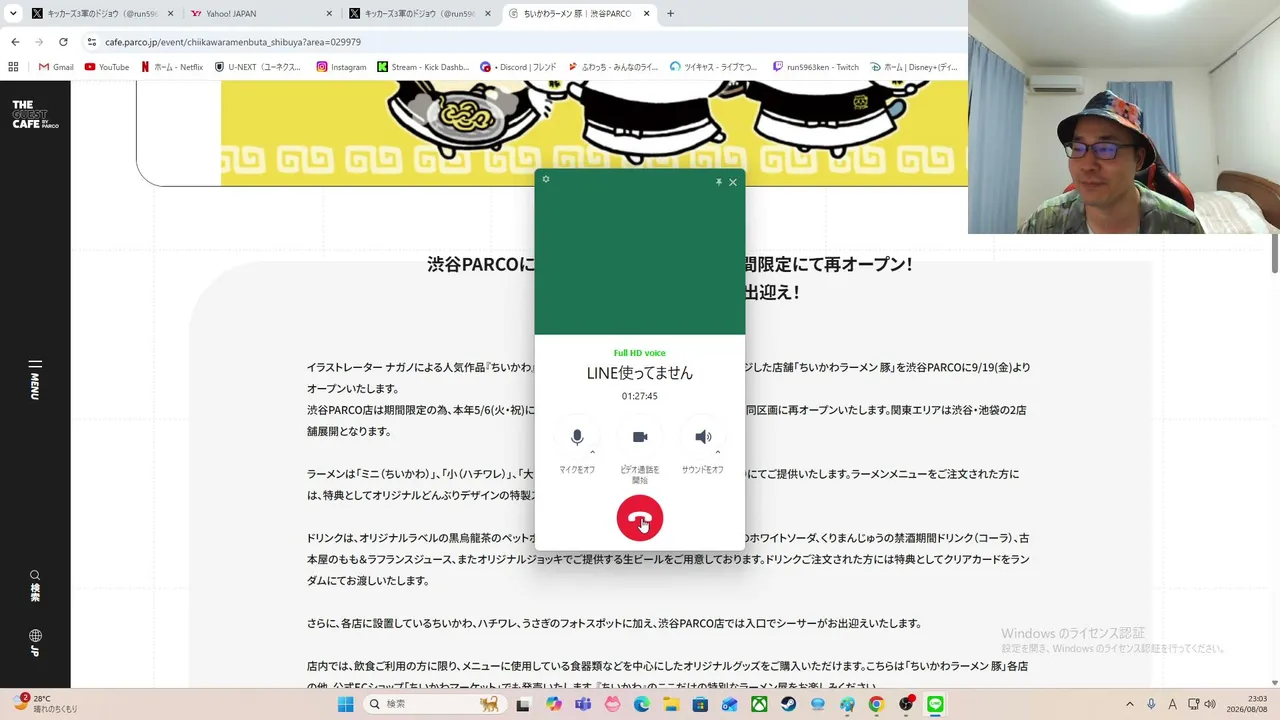Open the ツイキャス bookmark
Image resolution: width=1280 pixels, height=720 pixels.
714,67
